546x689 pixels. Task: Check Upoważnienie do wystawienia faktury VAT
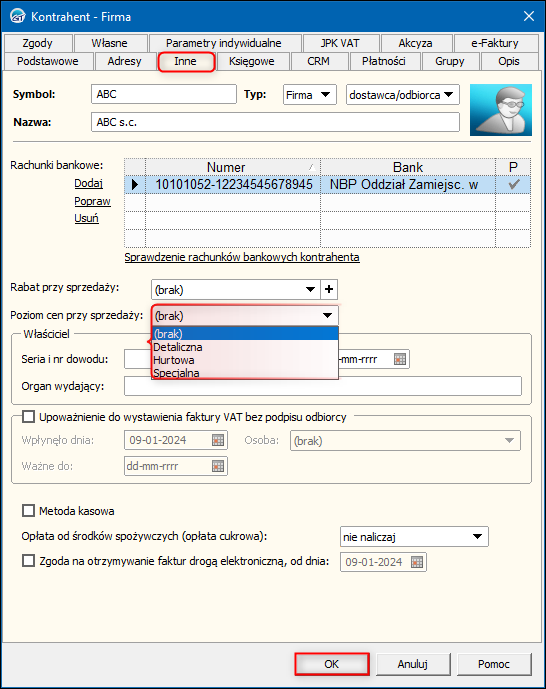(x=29, y=417)
